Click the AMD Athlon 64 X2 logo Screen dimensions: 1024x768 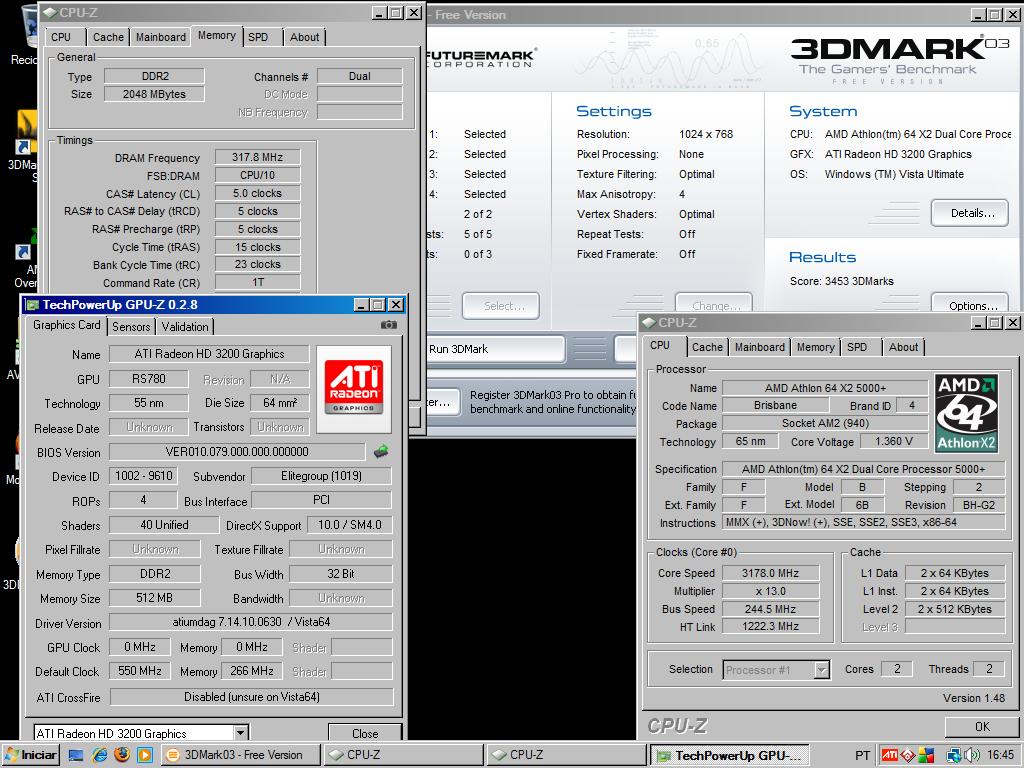[x=966, y=413]
